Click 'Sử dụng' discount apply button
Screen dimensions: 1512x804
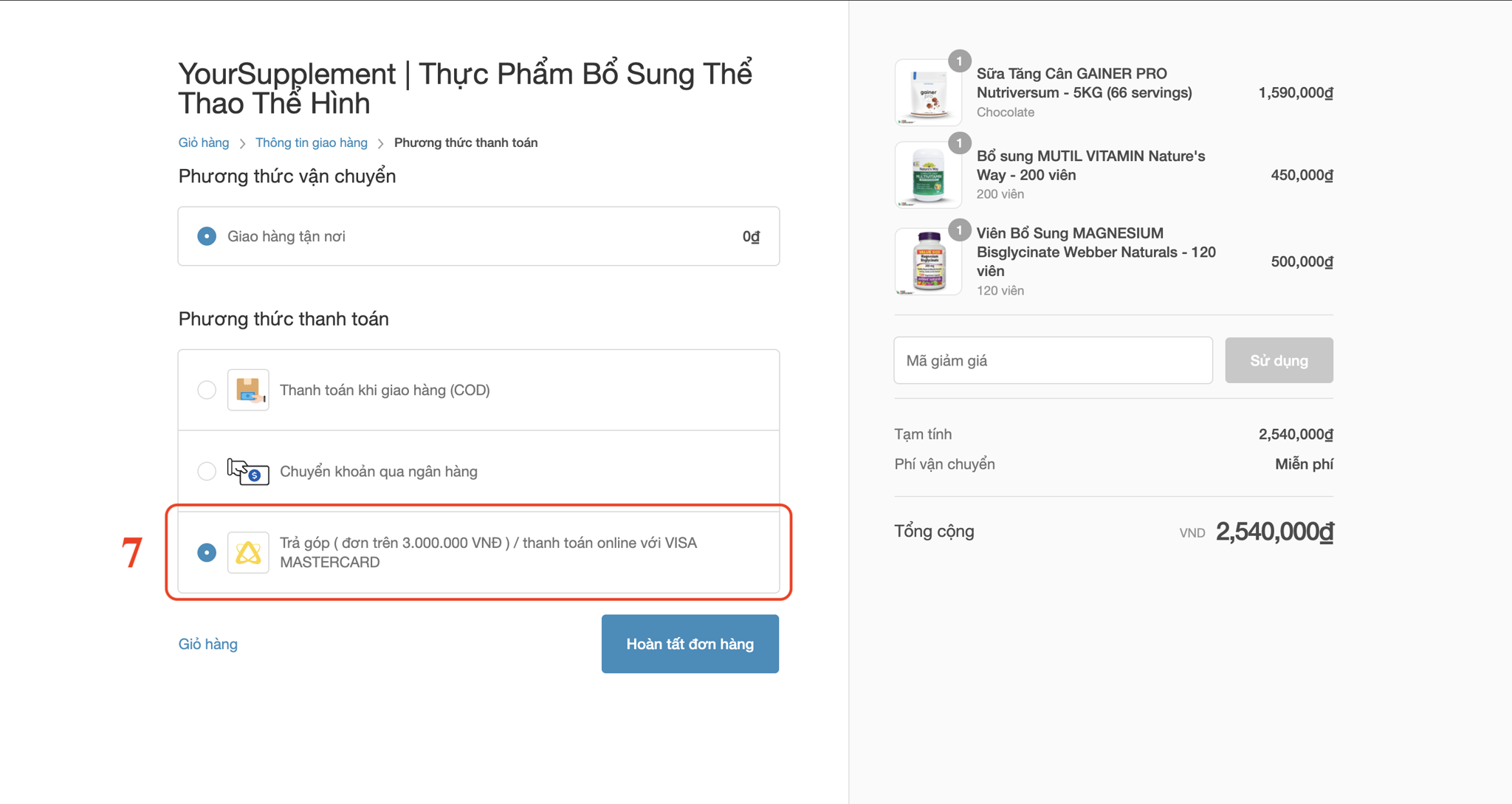[1279, 360]
